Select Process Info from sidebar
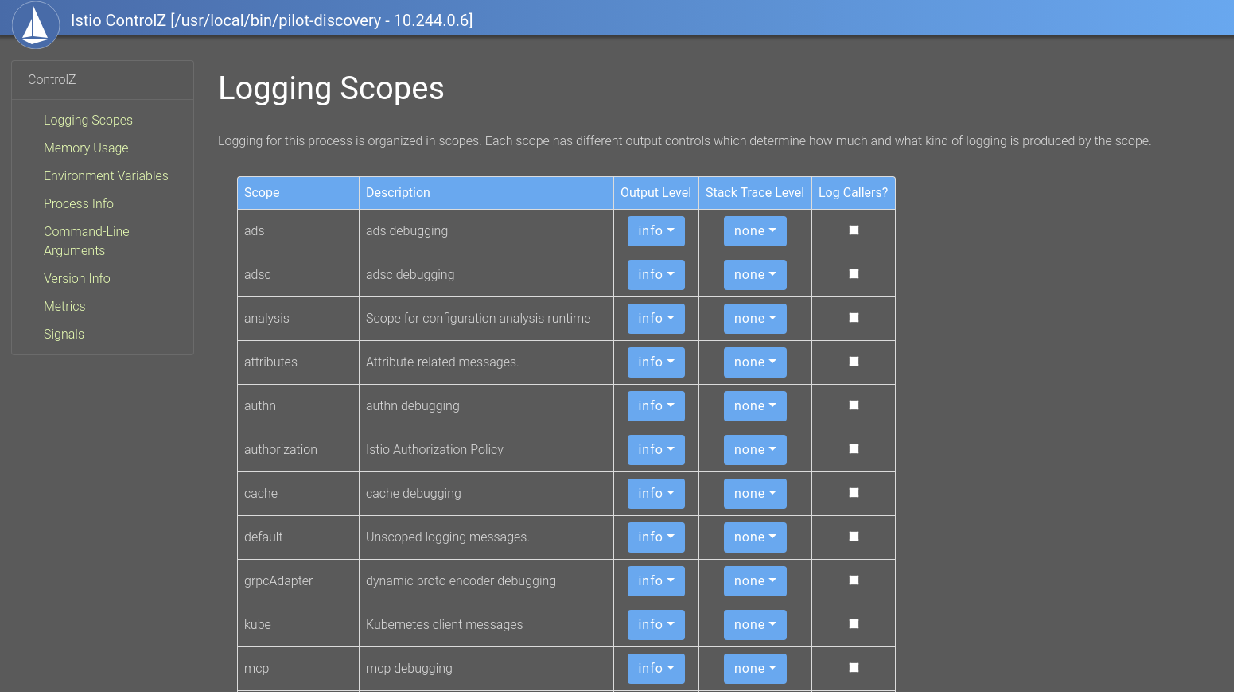Viewport: 1234px width, 692px height. pyautogui.click(x=78, y=203)
